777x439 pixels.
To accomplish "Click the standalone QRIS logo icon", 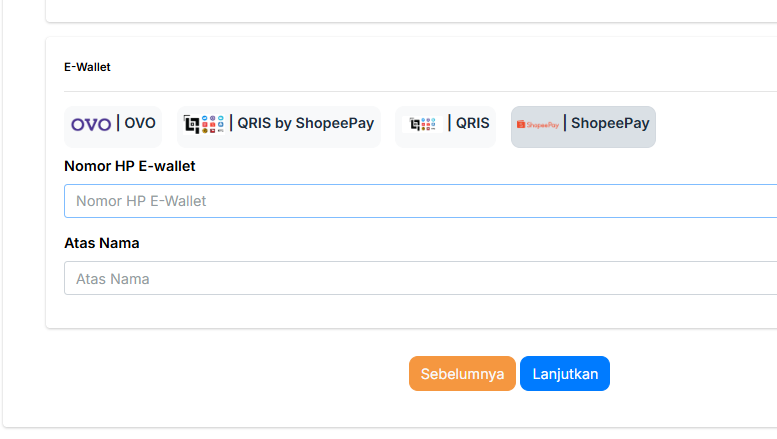I will (x=421, y=124).
